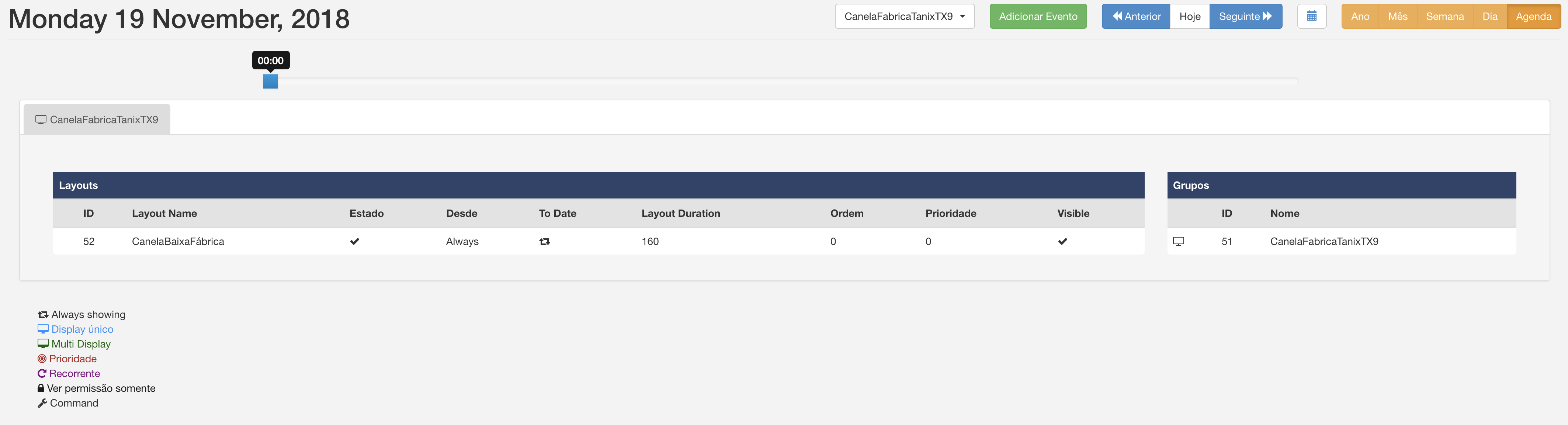The height and width of the screenshot is (425, 1568).
Task: Click the Recorrente legend label
Action: (x=74, y=374)
